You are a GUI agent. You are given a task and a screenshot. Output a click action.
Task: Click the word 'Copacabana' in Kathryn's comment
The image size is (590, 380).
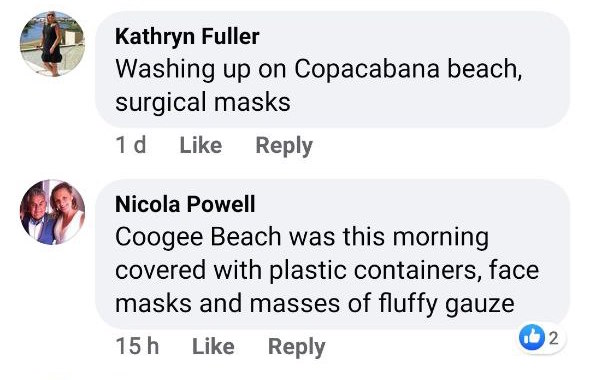point(367,70)
